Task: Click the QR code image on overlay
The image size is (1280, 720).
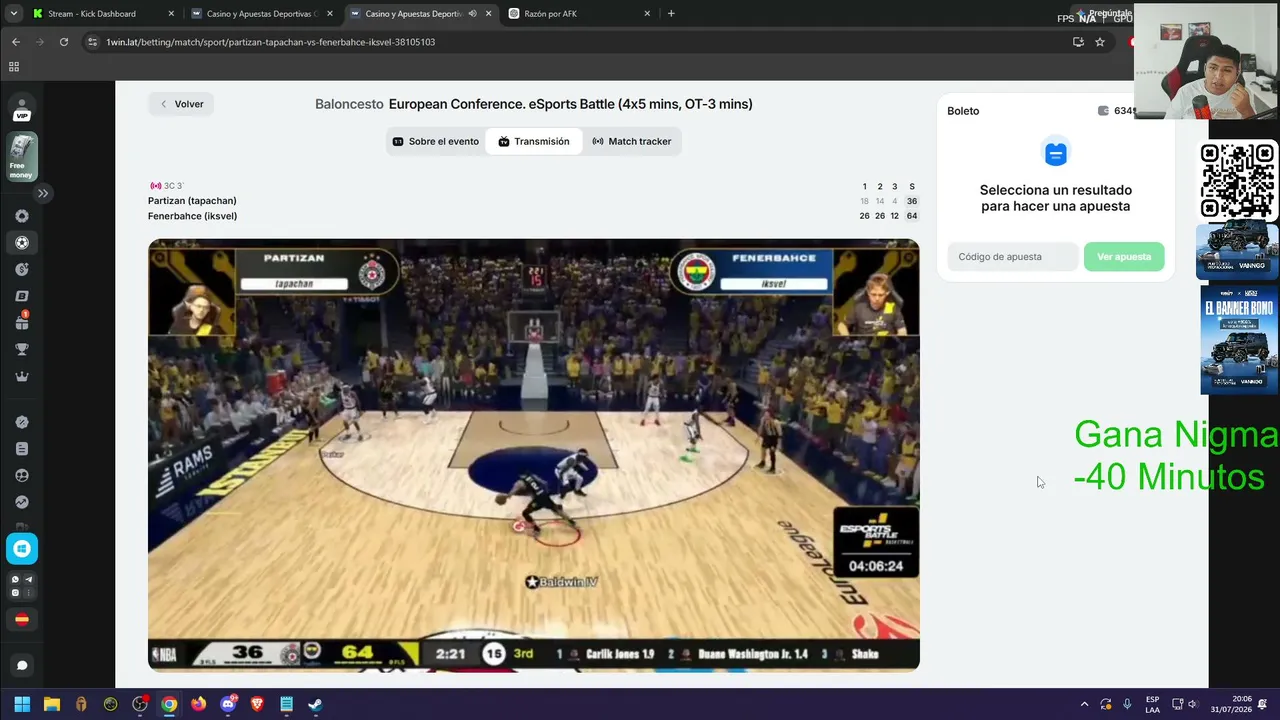Action: [1238, 181]
